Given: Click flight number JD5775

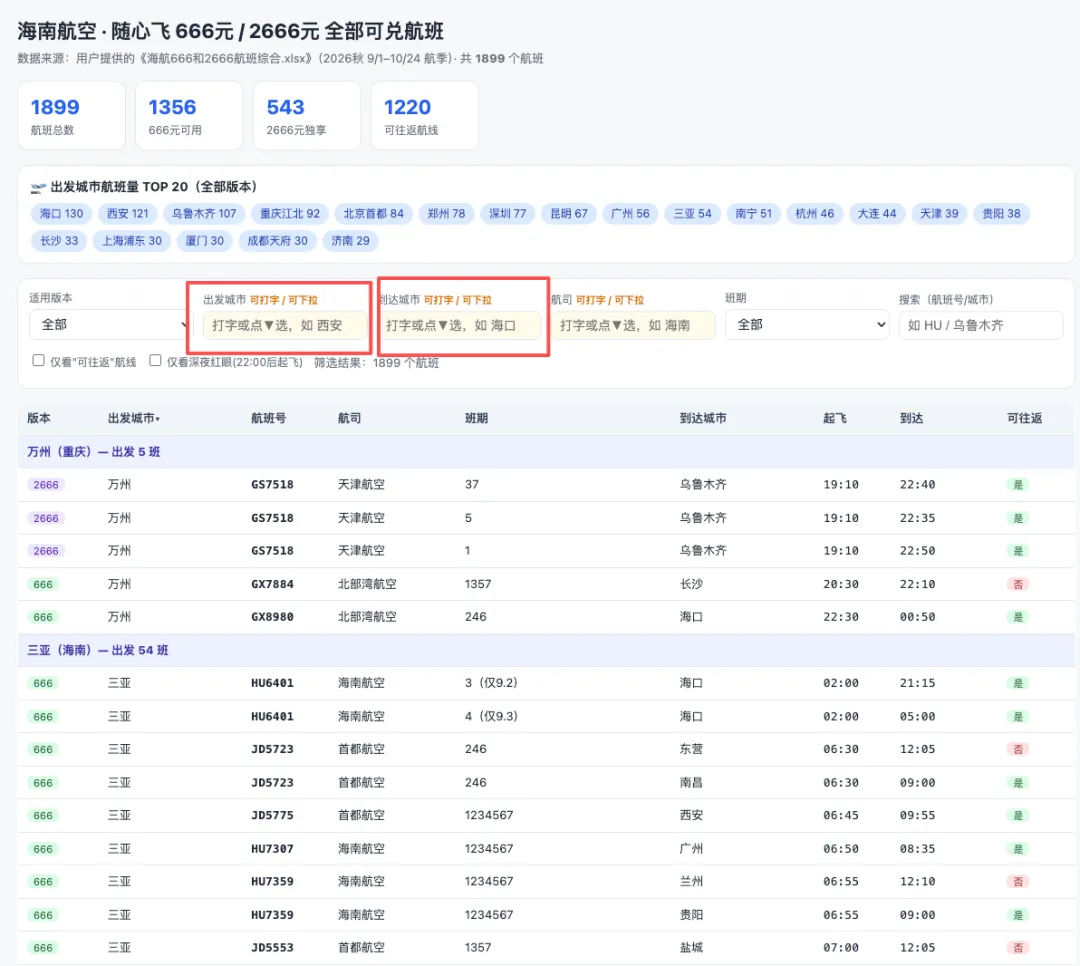Looking at the screenshot, I should tap(272, 815).
